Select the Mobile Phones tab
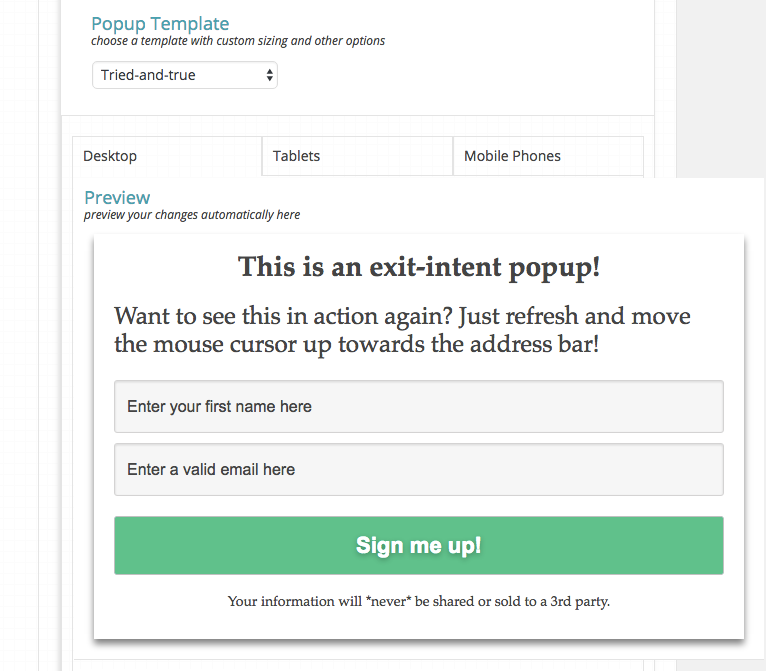The image size is (766, 671). click(x=547, y=156)
